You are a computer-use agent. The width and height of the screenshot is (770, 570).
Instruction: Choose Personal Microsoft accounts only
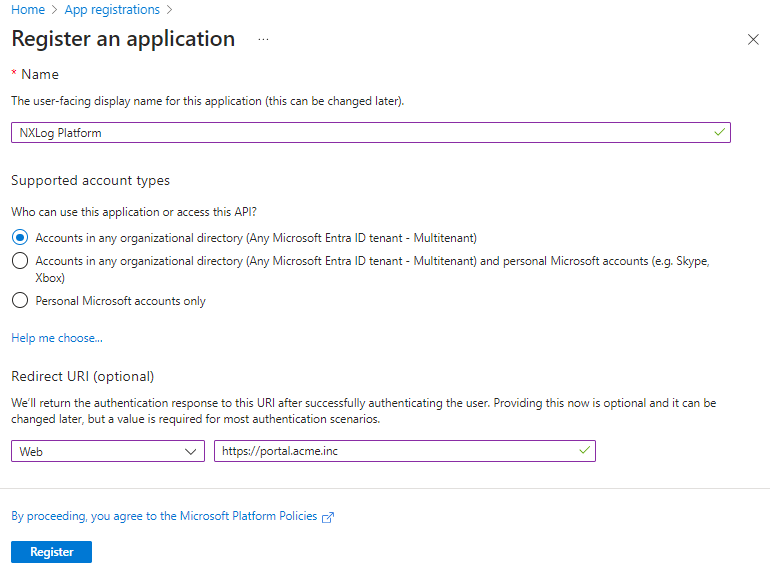tap(20, 300)
